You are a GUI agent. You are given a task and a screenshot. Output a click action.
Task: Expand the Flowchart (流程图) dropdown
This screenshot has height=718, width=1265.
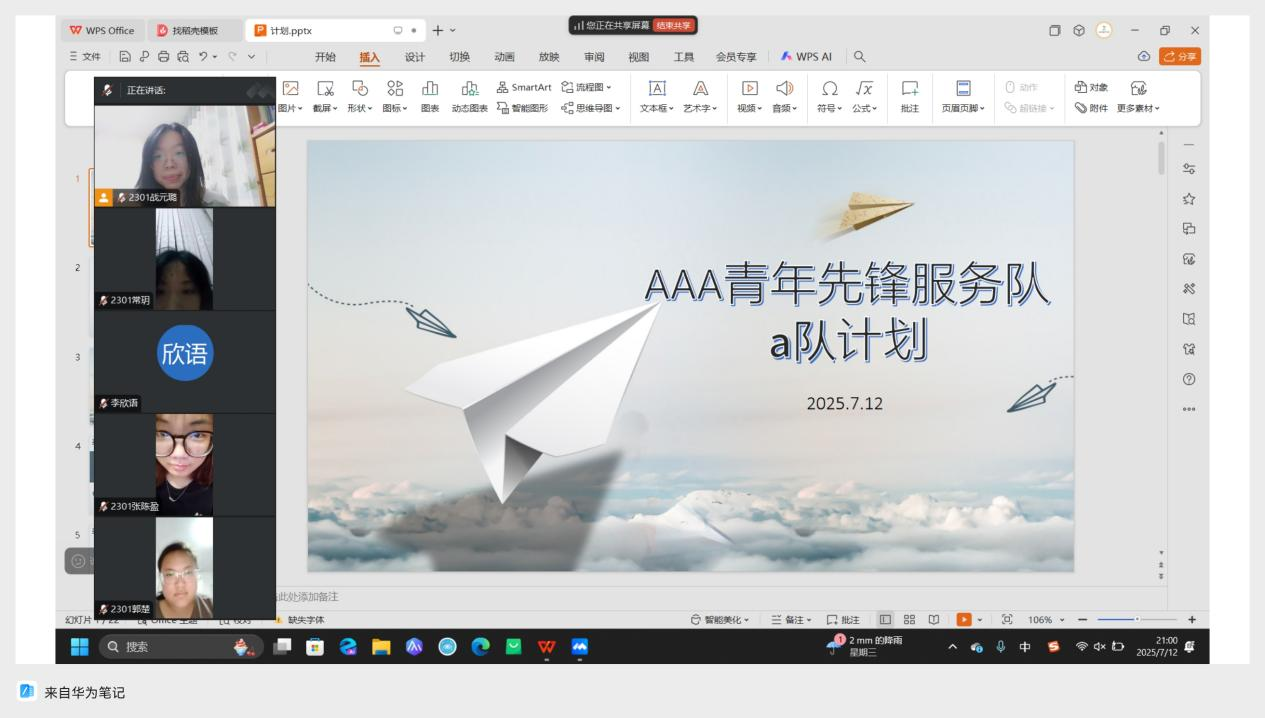pos(588,87)
